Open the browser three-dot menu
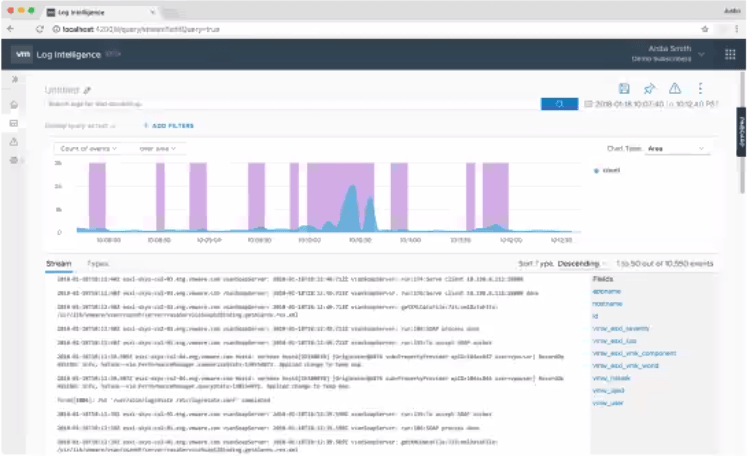Image resolution: width=747 pixels, height=456 pixels. [737, 29]
